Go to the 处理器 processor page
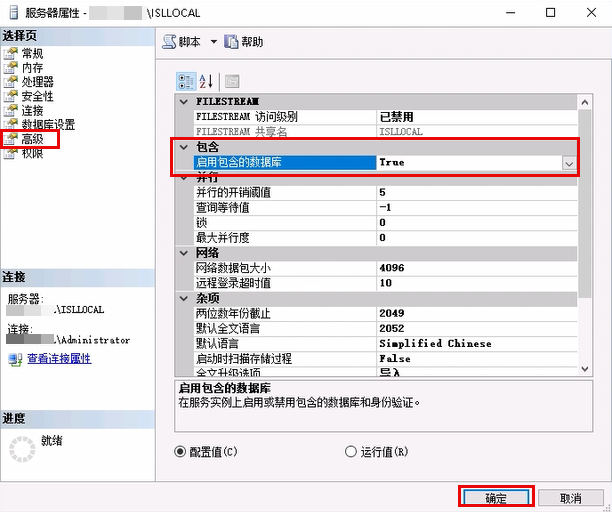This screenshot has height=513, width=612. point(37,81)
